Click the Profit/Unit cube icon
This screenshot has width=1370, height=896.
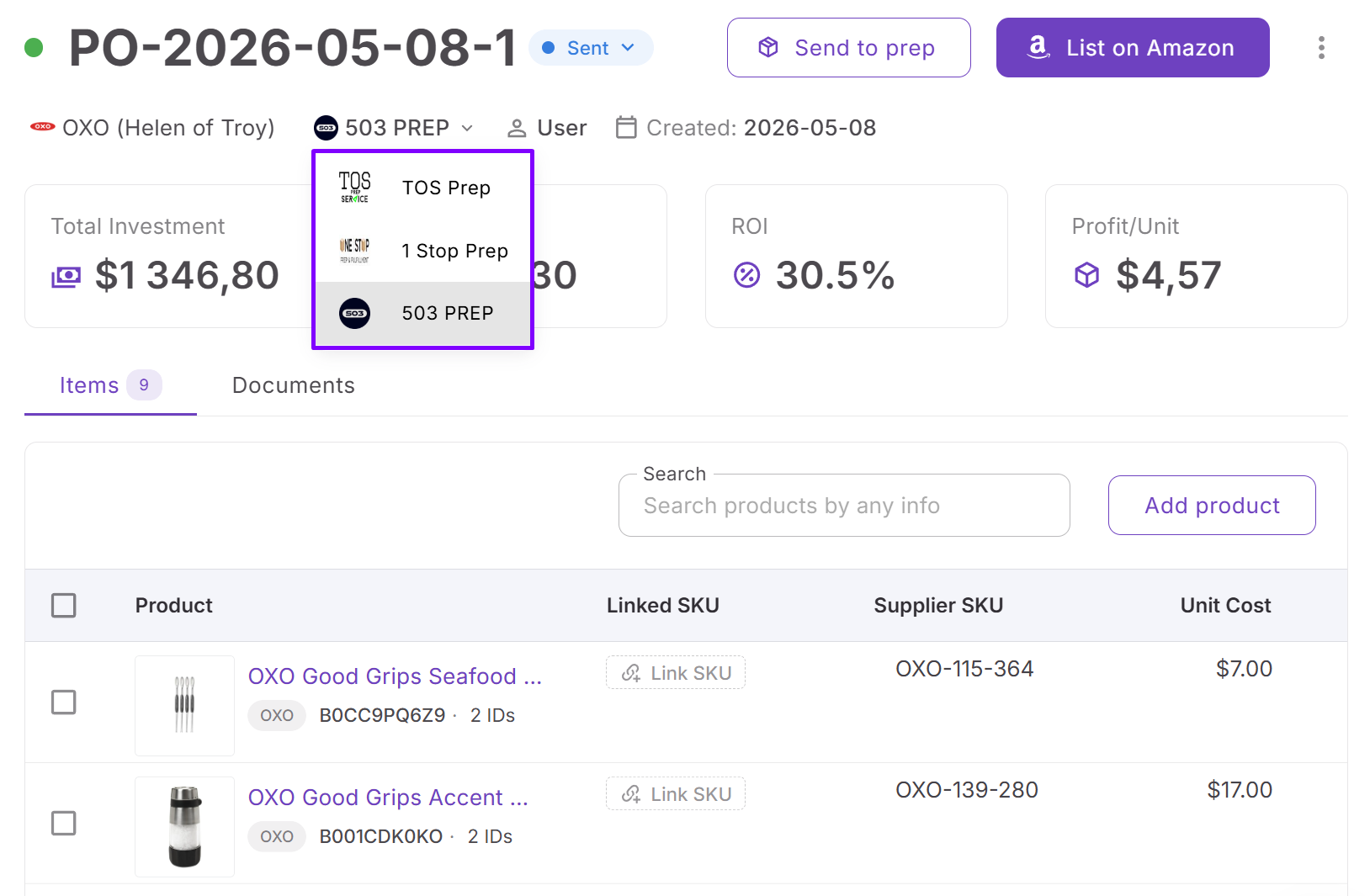(1086, 275)
